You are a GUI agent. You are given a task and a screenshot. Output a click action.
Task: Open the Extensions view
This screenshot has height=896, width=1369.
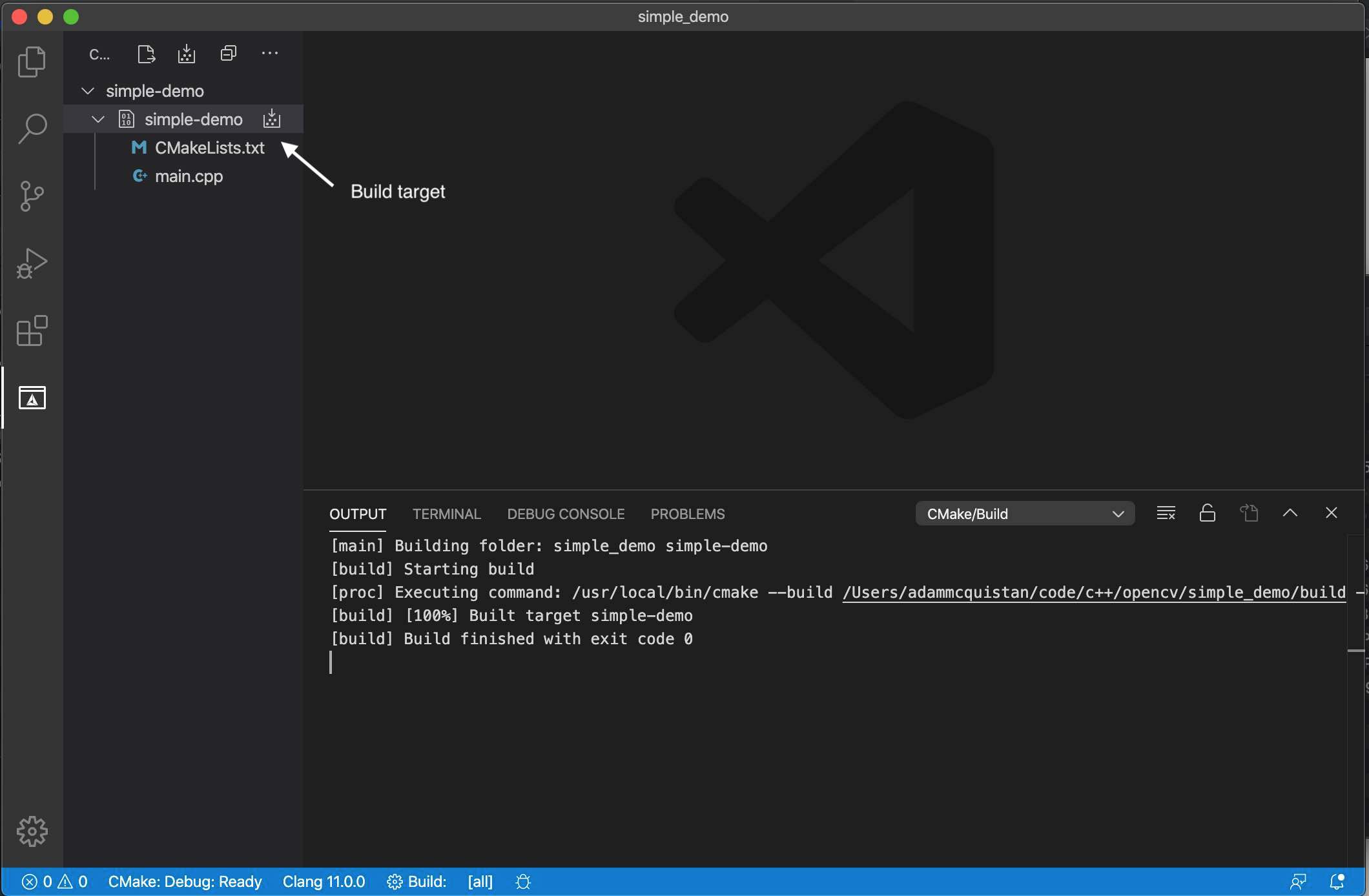(x=31, y=331)
